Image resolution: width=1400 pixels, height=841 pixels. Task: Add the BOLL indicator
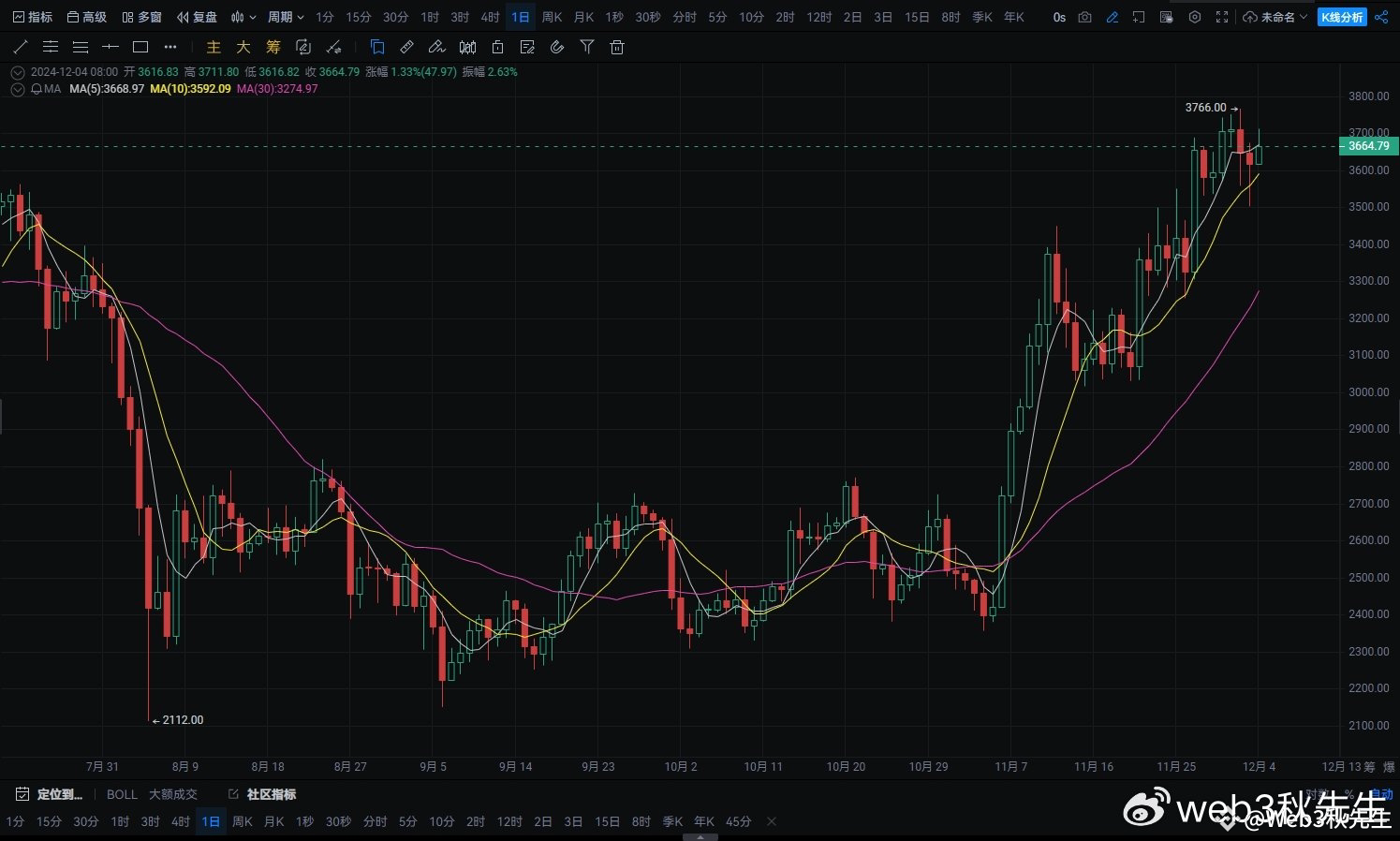122,794
